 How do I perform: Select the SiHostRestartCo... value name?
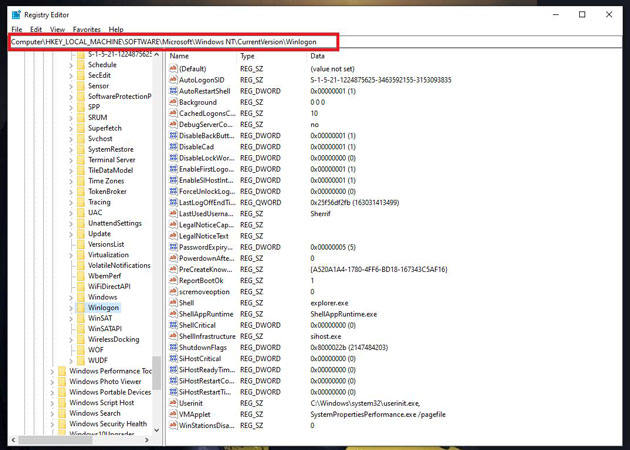[x=207, y=381]
